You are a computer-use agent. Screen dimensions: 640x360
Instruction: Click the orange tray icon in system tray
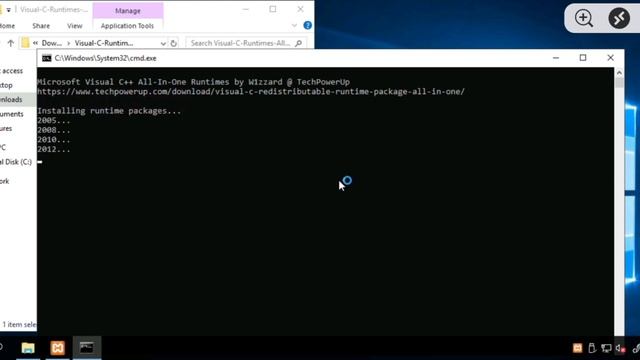tap(577, 348)
